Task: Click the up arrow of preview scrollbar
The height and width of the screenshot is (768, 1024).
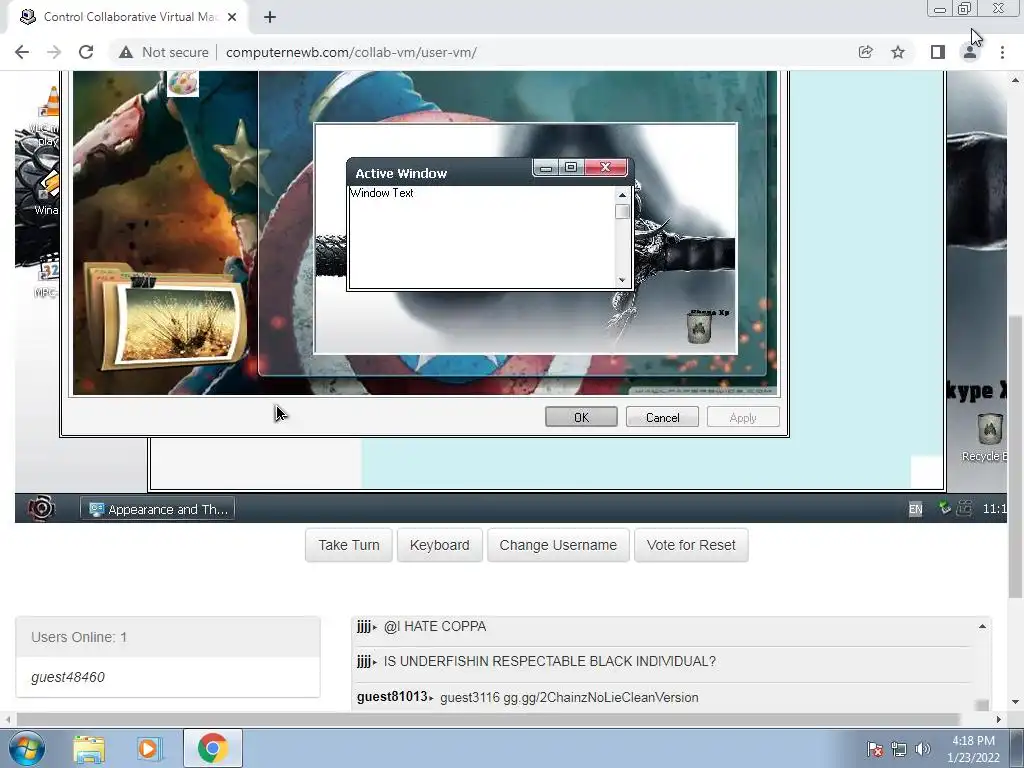Action: coord(622,195)
